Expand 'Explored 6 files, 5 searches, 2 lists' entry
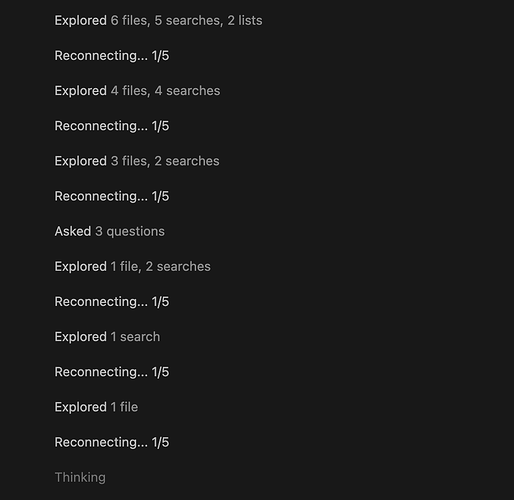 coord(158,21)
